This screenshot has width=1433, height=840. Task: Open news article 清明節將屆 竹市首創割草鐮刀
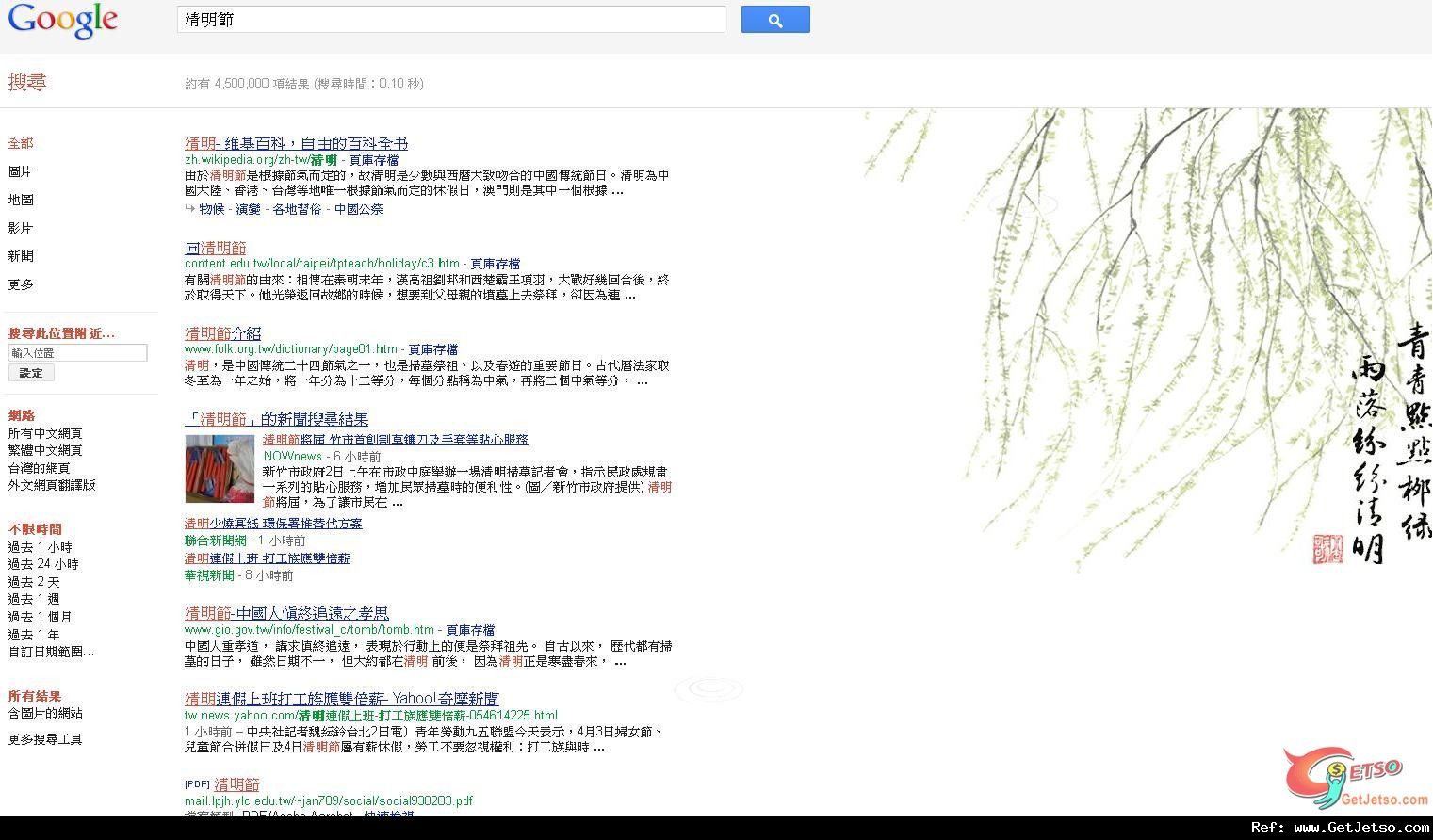click(x=396, y=440)
